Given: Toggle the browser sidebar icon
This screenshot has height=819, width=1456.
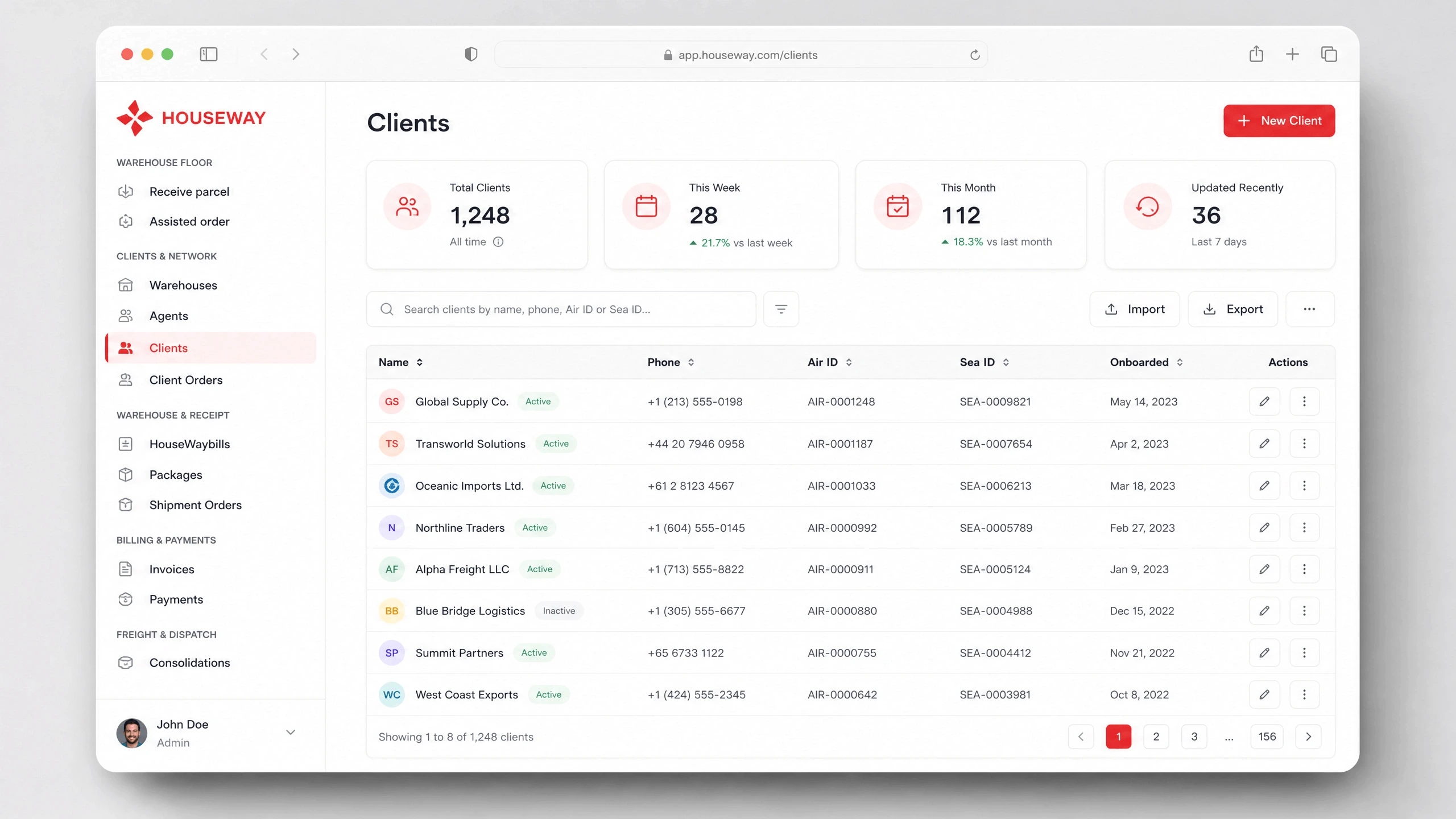Looking at the screenshot, I should click(209, 55).
